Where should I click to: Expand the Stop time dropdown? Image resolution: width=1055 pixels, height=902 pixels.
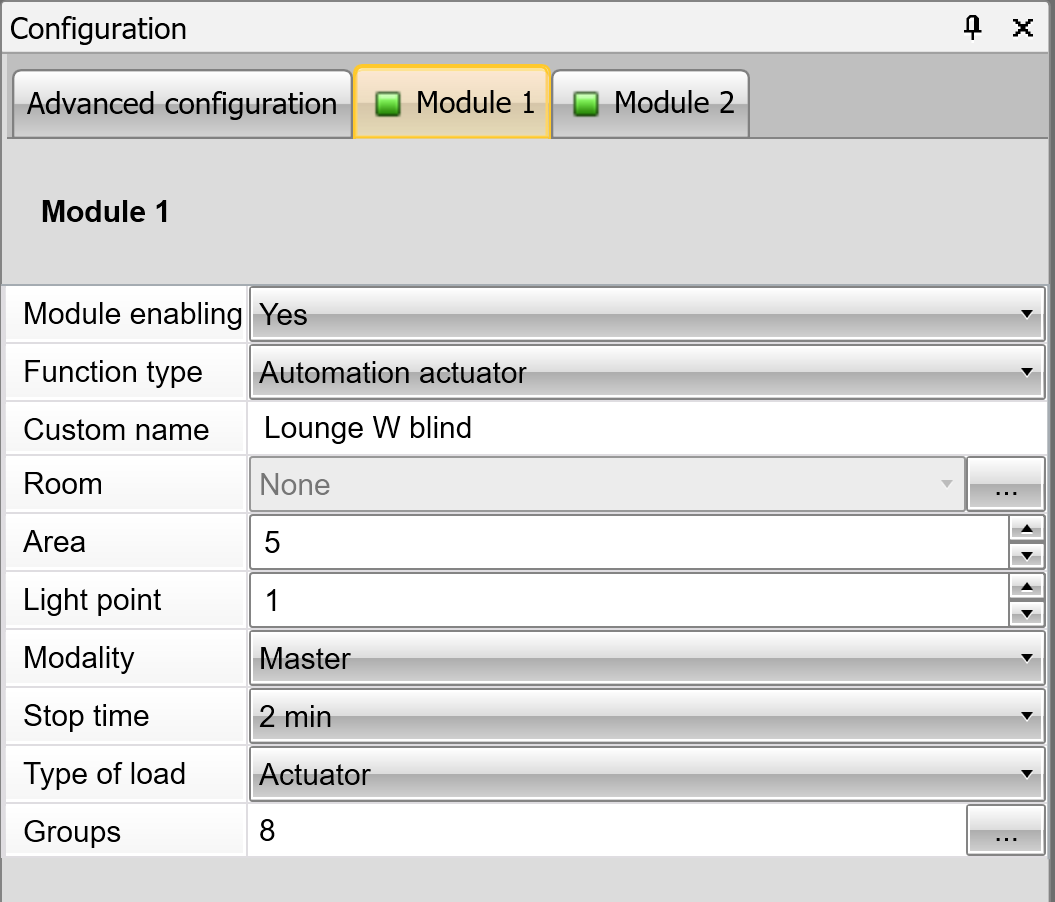point(646,717)
